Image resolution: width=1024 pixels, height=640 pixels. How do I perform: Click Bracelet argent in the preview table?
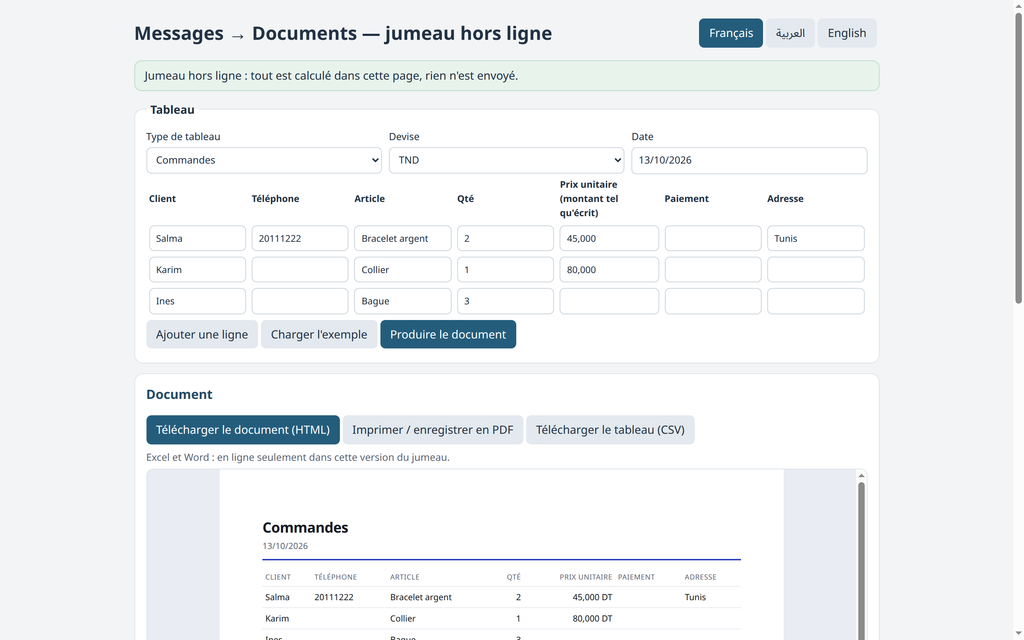point(421,597)
